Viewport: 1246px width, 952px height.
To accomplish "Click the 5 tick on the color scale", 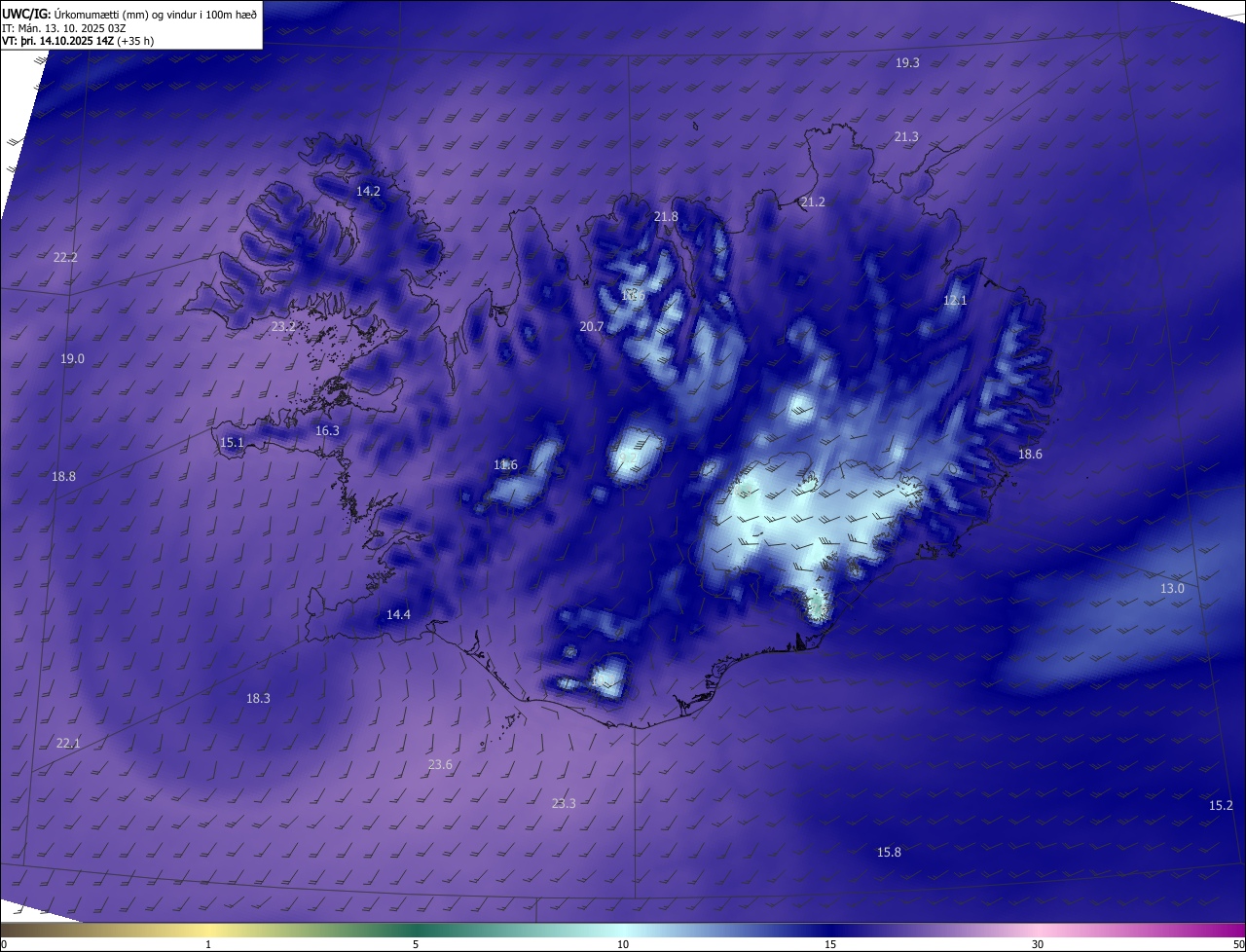I will coord(416,944).
